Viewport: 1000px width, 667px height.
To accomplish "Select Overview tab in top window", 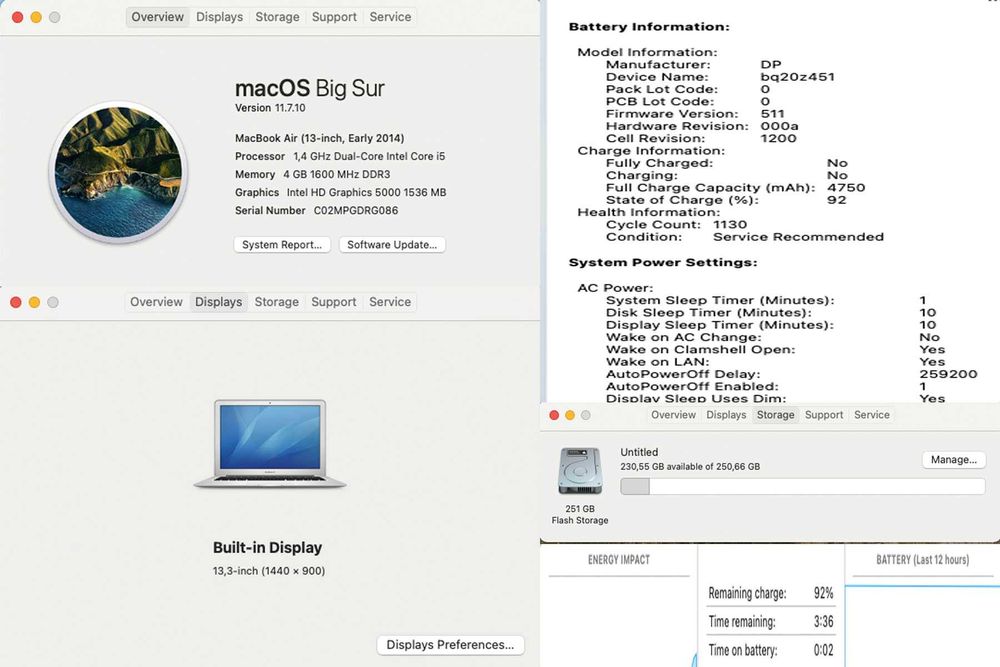I will (x=158, y=17).
